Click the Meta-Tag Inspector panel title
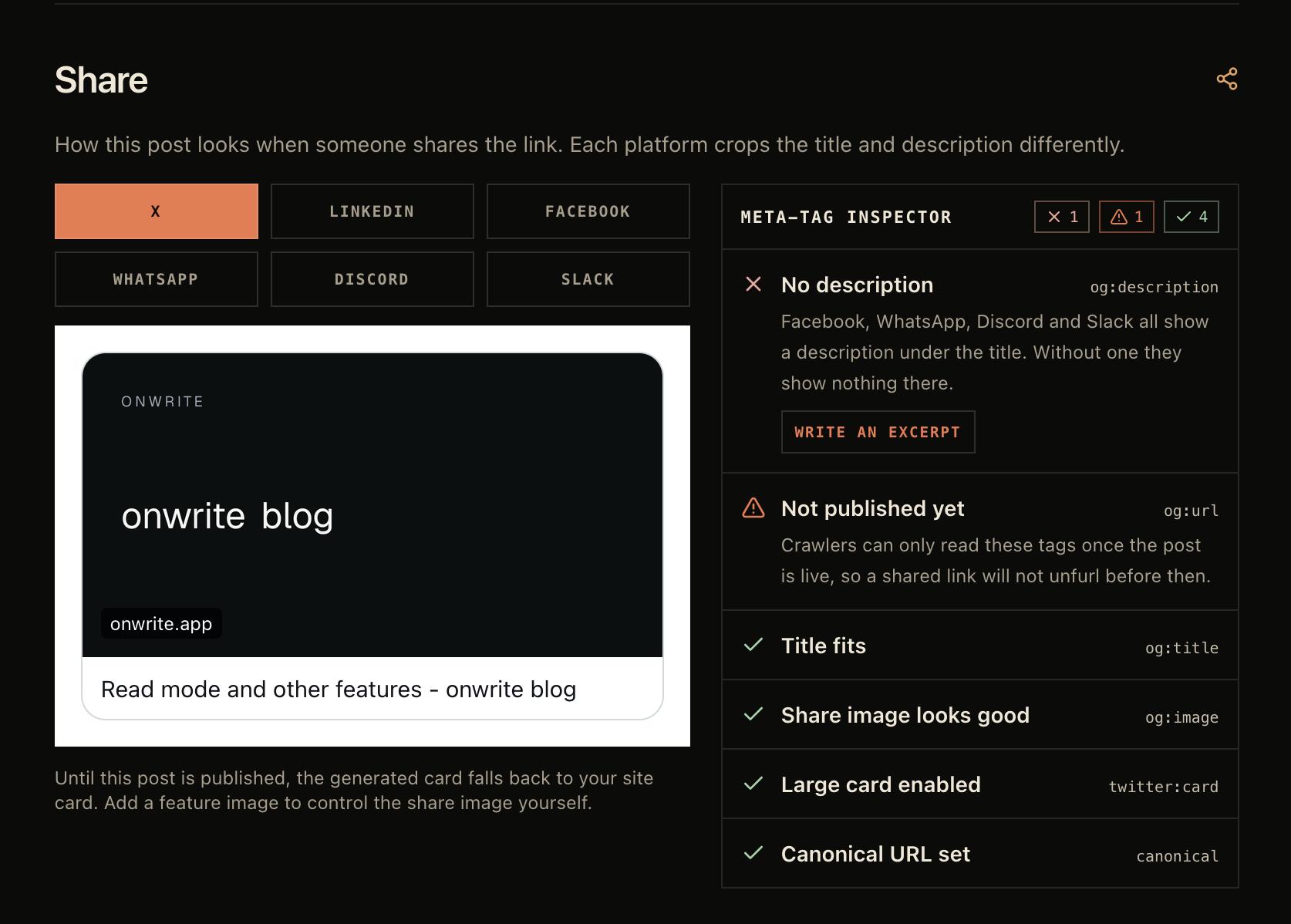 pos(846,218)
